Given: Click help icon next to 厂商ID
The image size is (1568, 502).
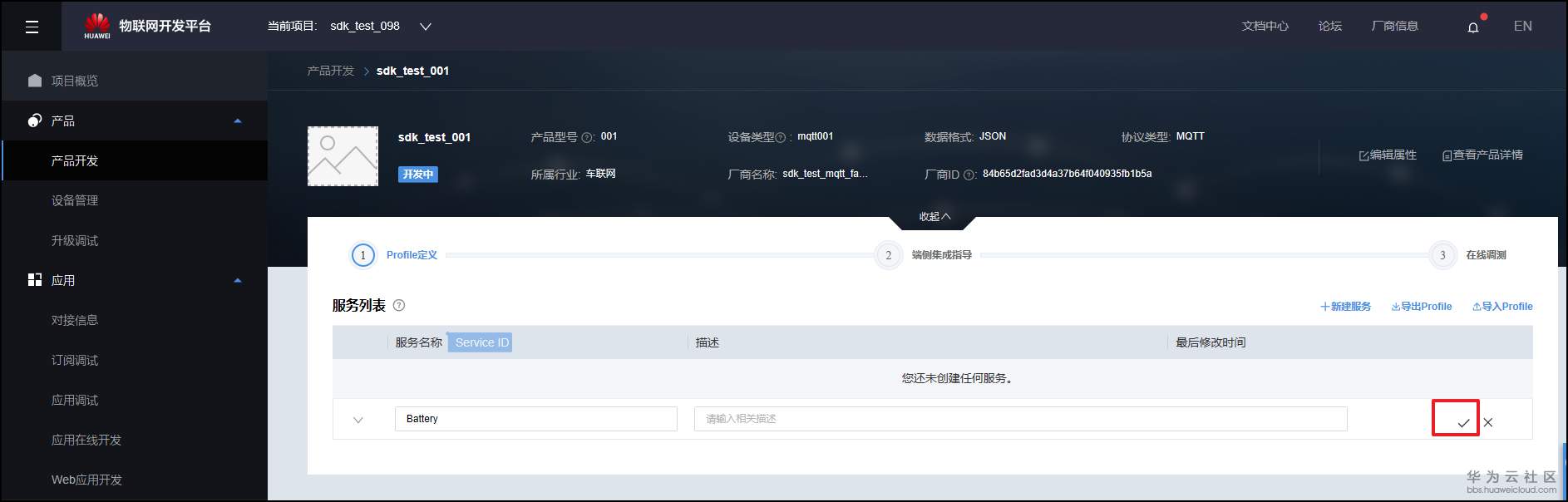Looking at the screenshot, I should click(969, 175).
